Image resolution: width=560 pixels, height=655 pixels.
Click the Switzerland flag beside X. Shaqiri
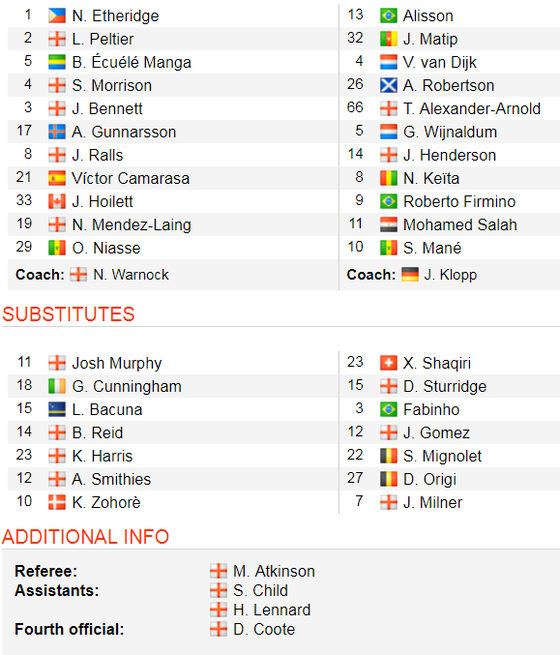click(388, 363)
